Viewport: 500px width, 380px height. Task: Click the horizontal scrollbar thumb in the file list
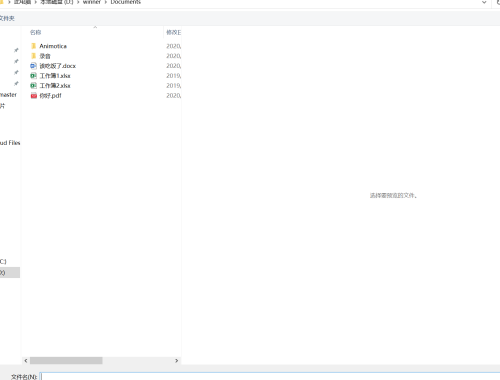point(66,361)
